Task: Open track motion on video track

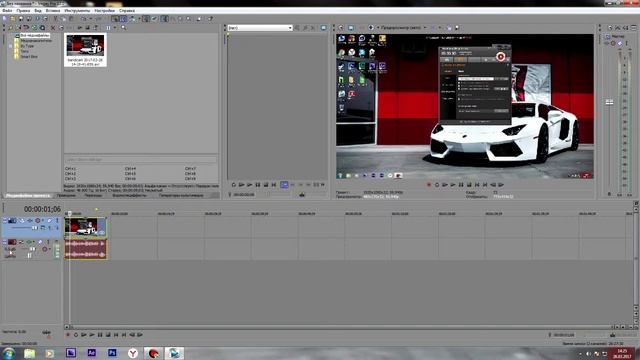Action: [22, 220]
